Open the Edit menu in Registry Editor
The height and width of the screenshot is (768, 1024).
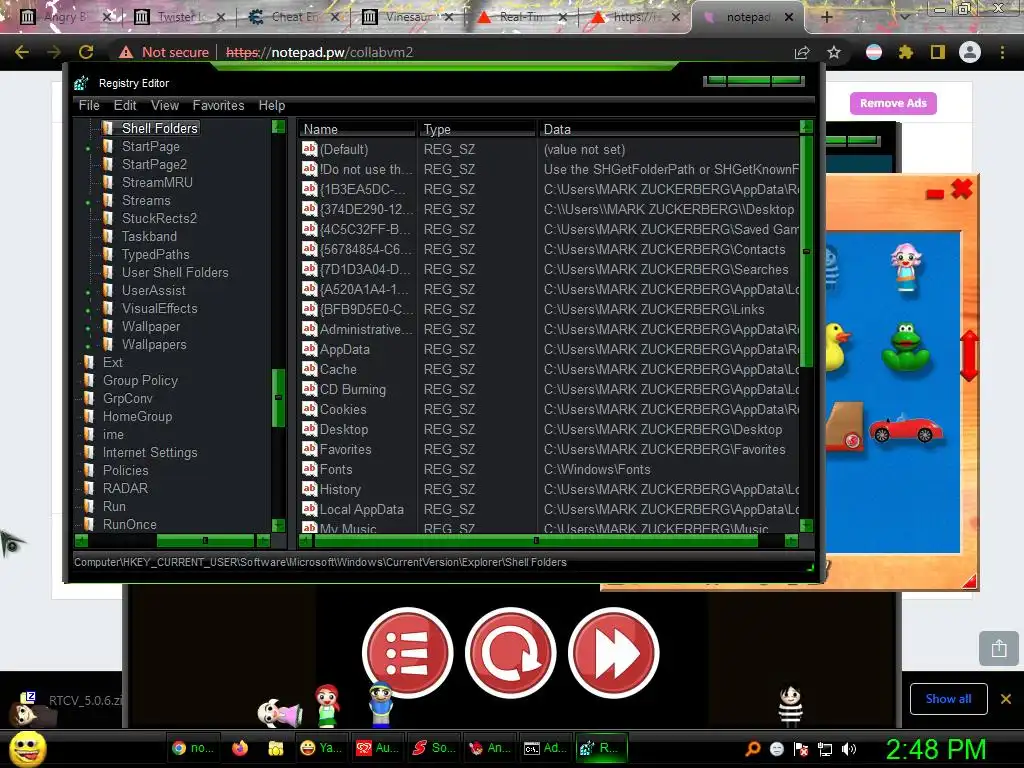coord(125,105)
